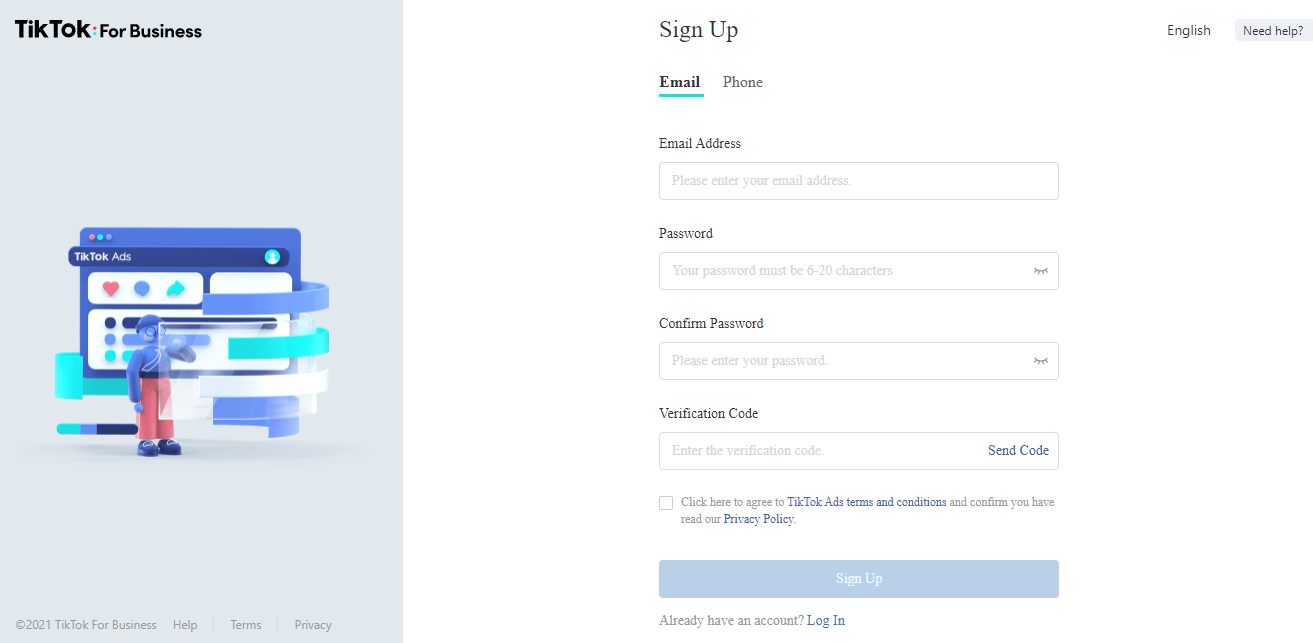
Task: Click the blue Sign Up button
Action: (859, 579)
